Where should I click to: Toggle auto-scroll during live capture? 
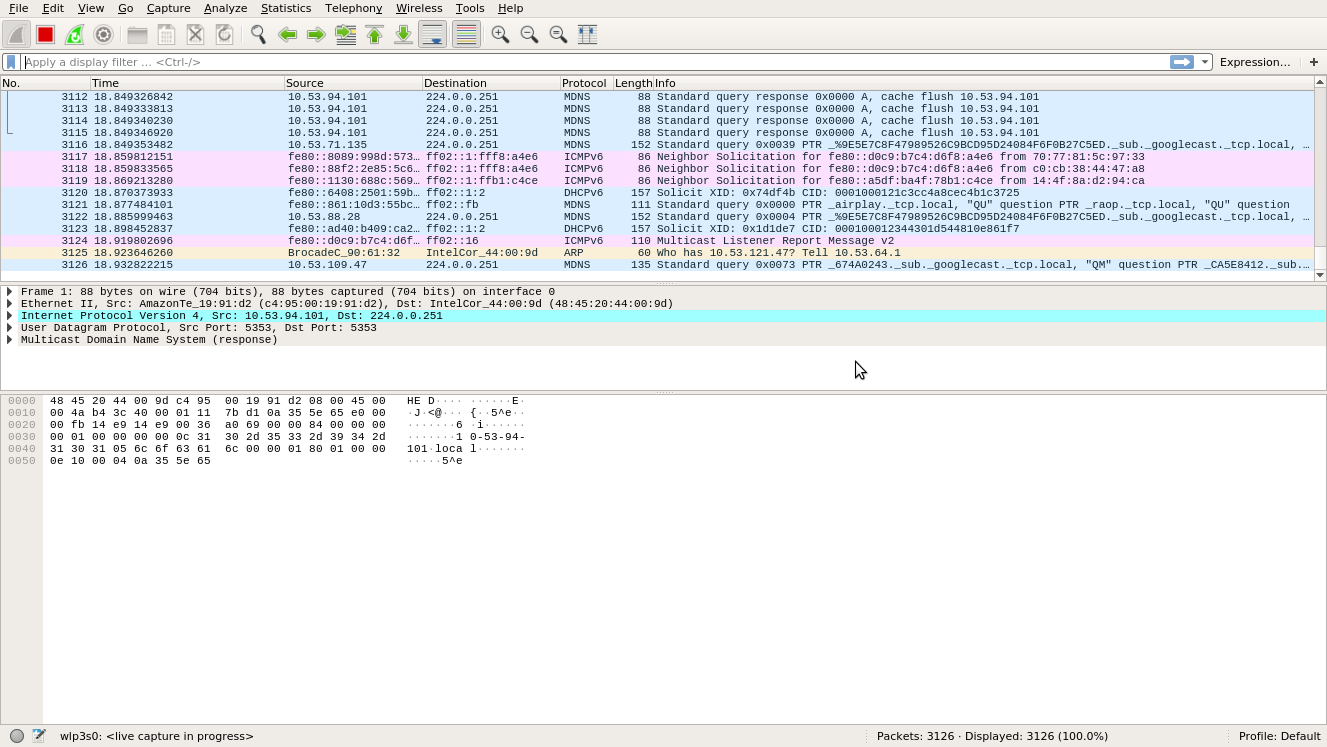[x=432, y=34]
